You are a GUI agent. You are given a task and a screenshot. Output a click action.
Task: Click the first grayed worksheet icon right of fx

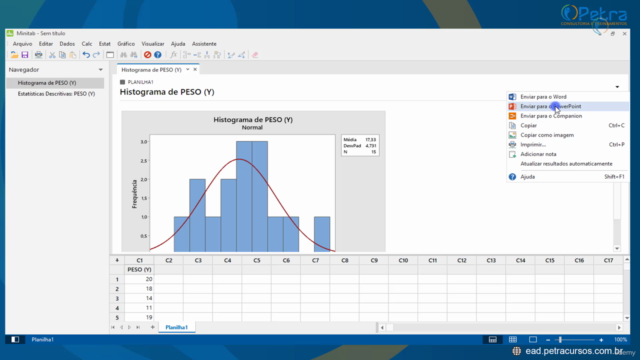pos(187,55)
